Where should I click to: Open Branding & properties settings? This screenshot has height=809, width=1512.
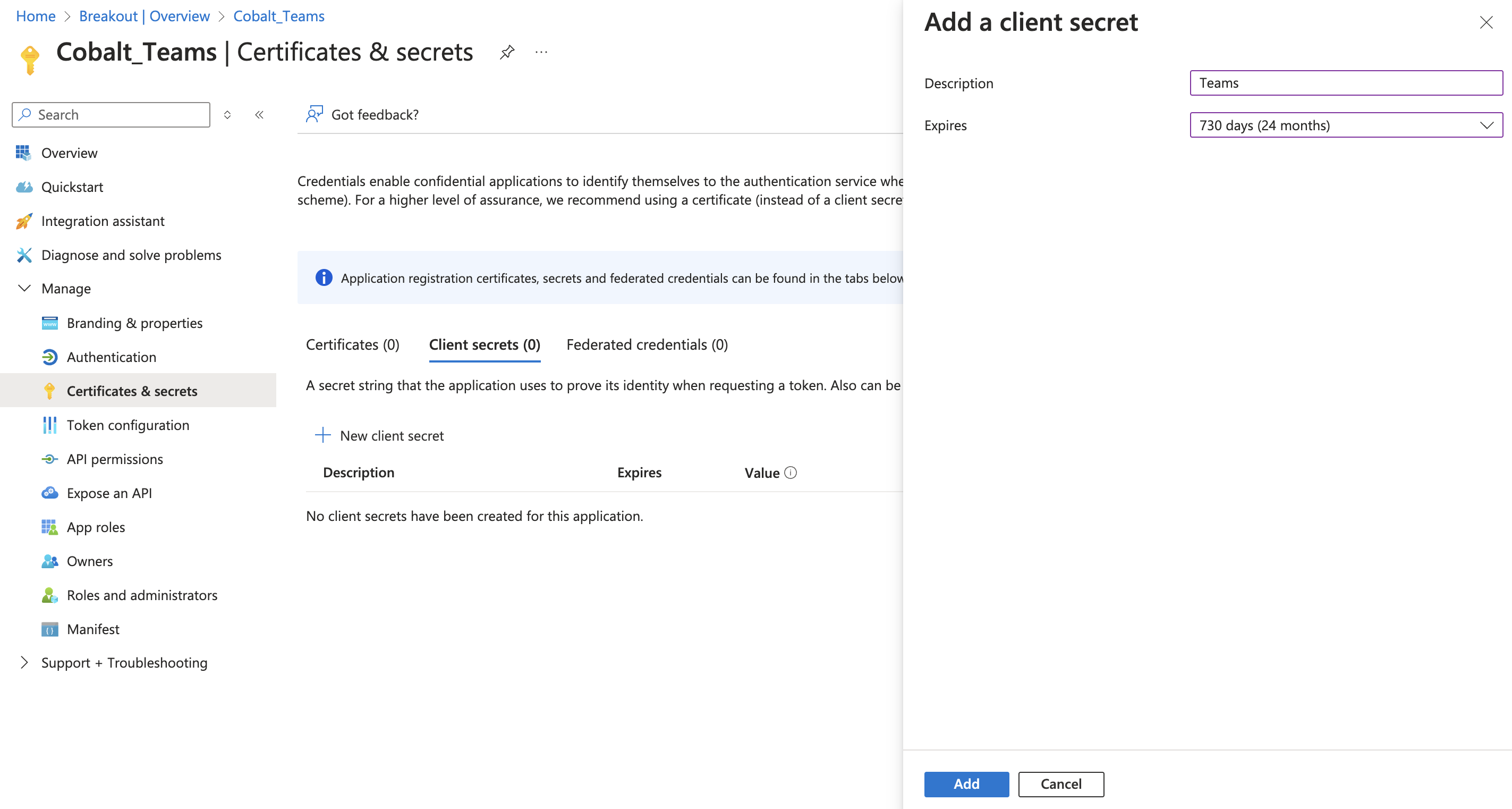pos(134,323)
